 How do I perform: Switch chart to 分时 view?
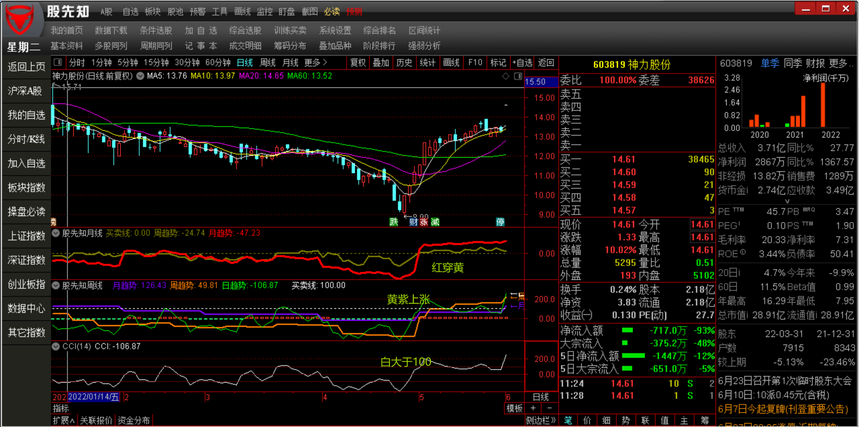click(x=77, y=62)
